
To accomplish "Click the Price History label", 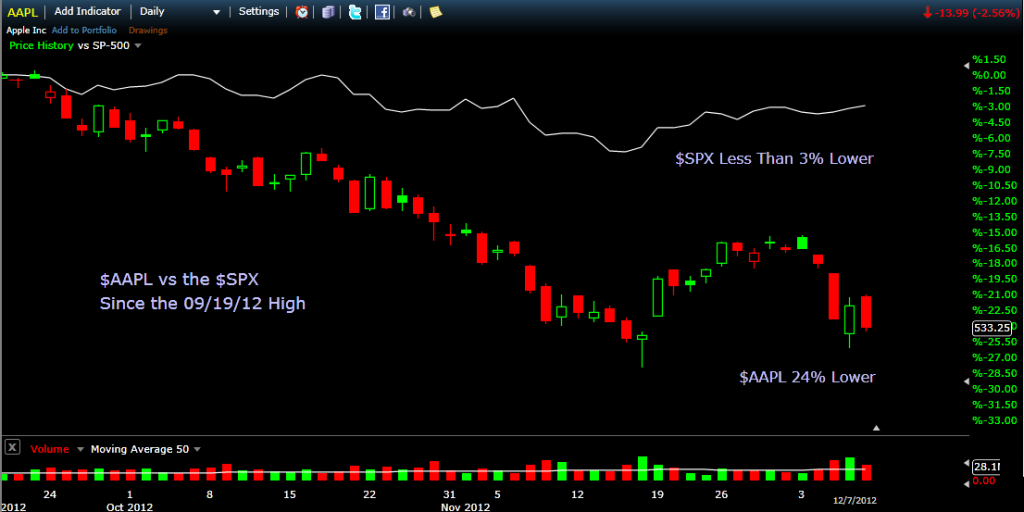I will [40, 46].
